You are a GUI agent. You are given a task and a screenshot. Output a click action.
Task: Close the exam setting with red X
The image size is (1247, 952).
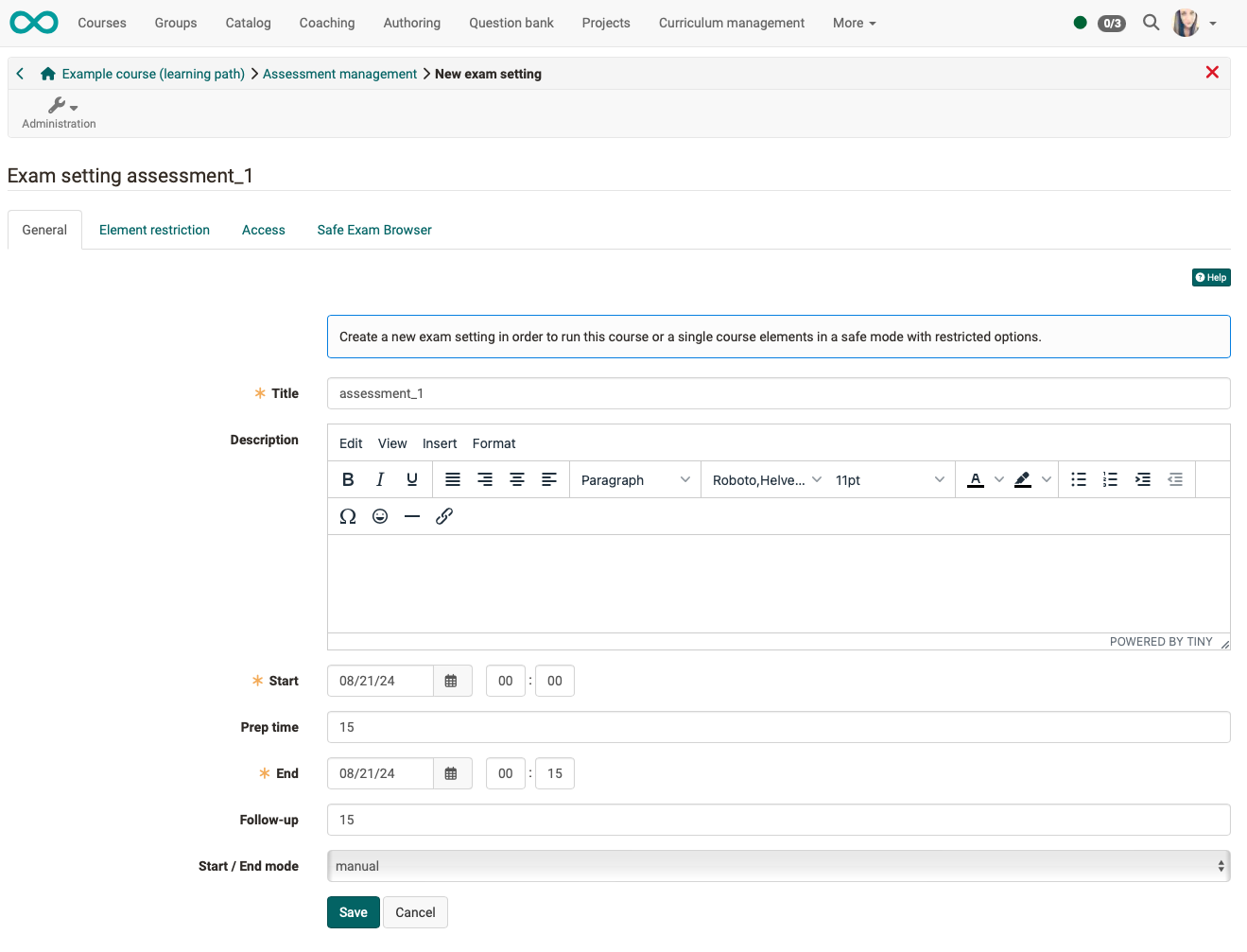pyautogui.click(x=1212, y=72)
